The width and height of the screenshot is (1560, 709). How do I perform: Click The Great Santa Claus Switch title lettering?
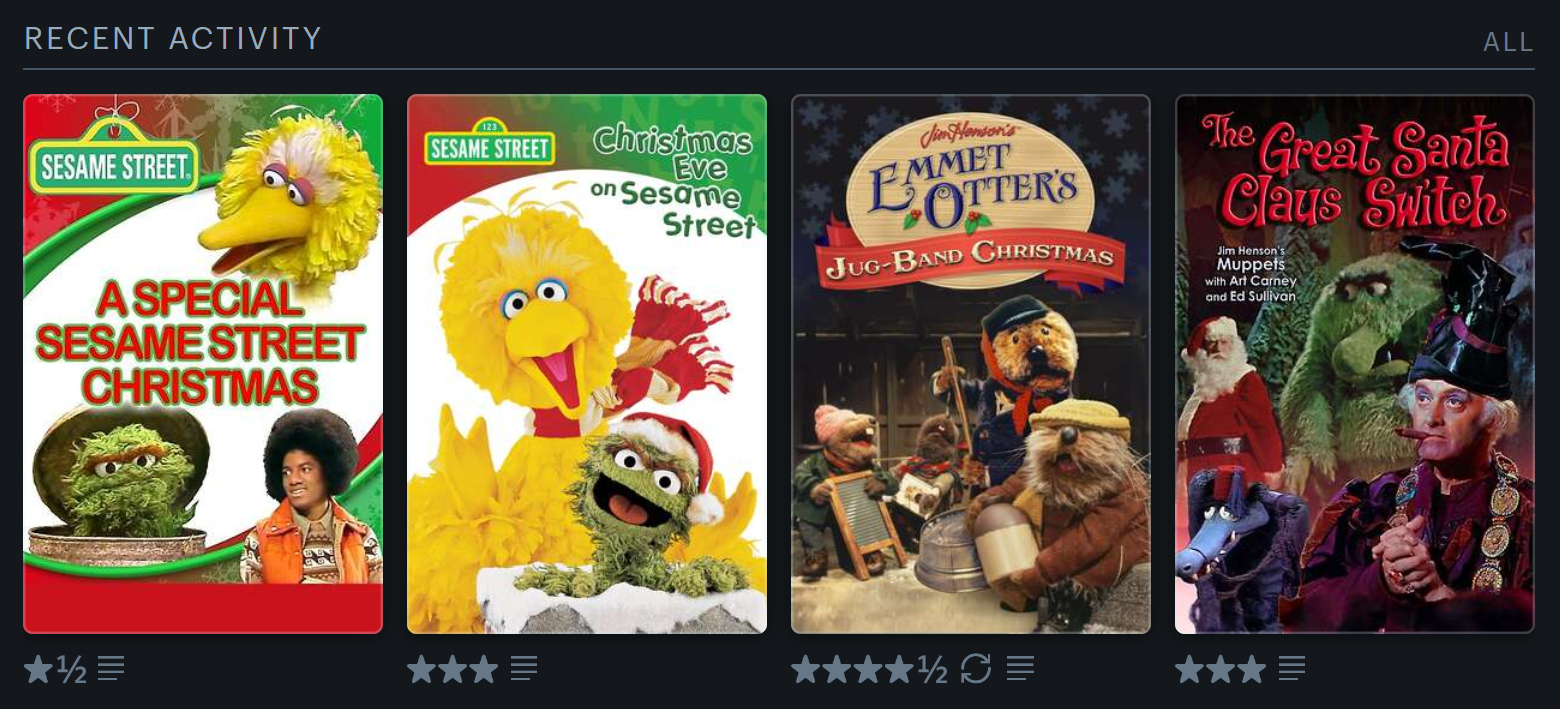tap(1356, 172)
